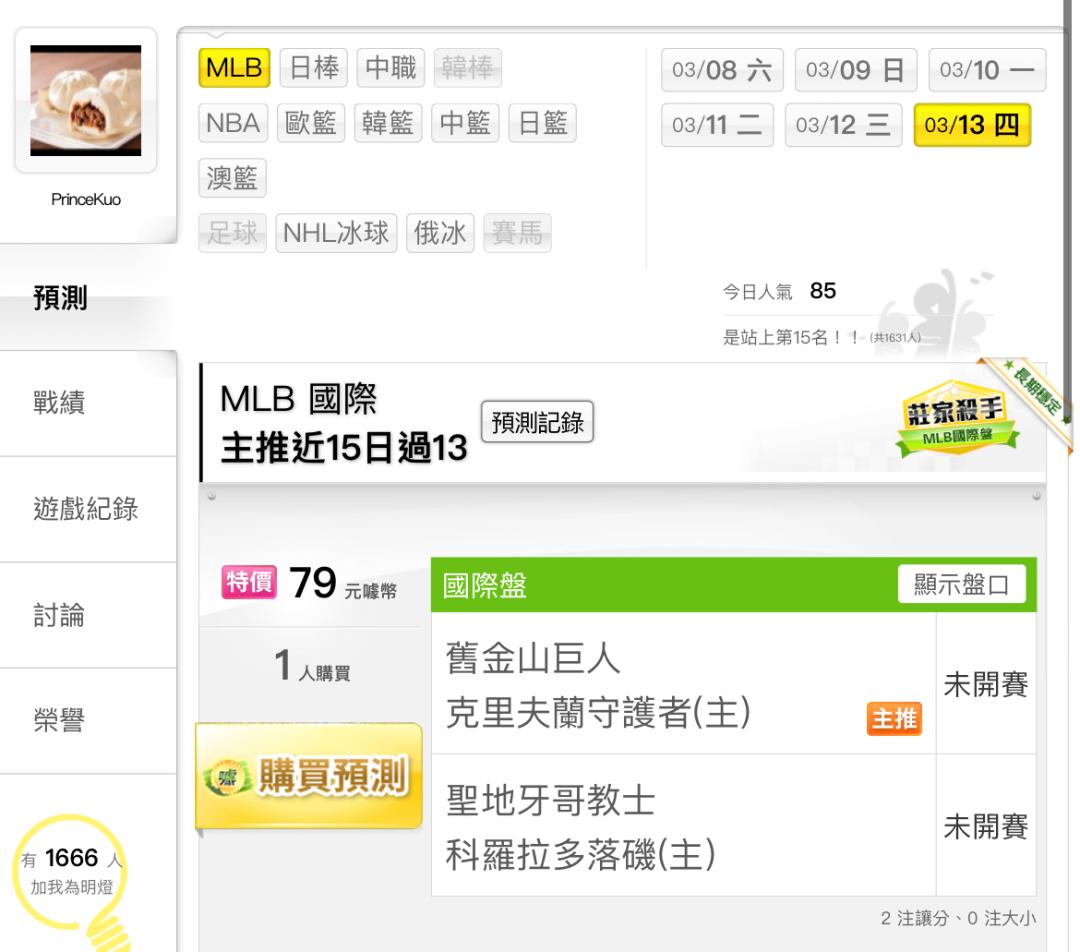
Task: Select the 日棒 league filter
Action: 314,68
